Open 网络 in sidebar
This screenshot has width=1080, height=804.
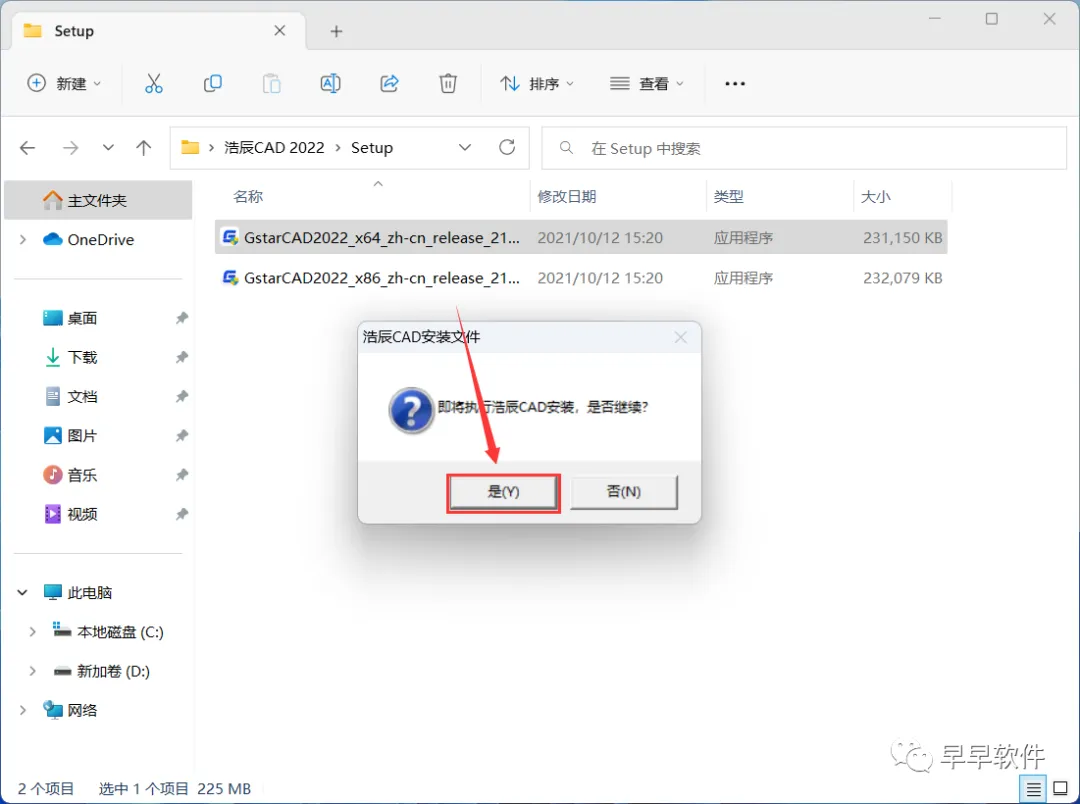click(x=70, y=710)
